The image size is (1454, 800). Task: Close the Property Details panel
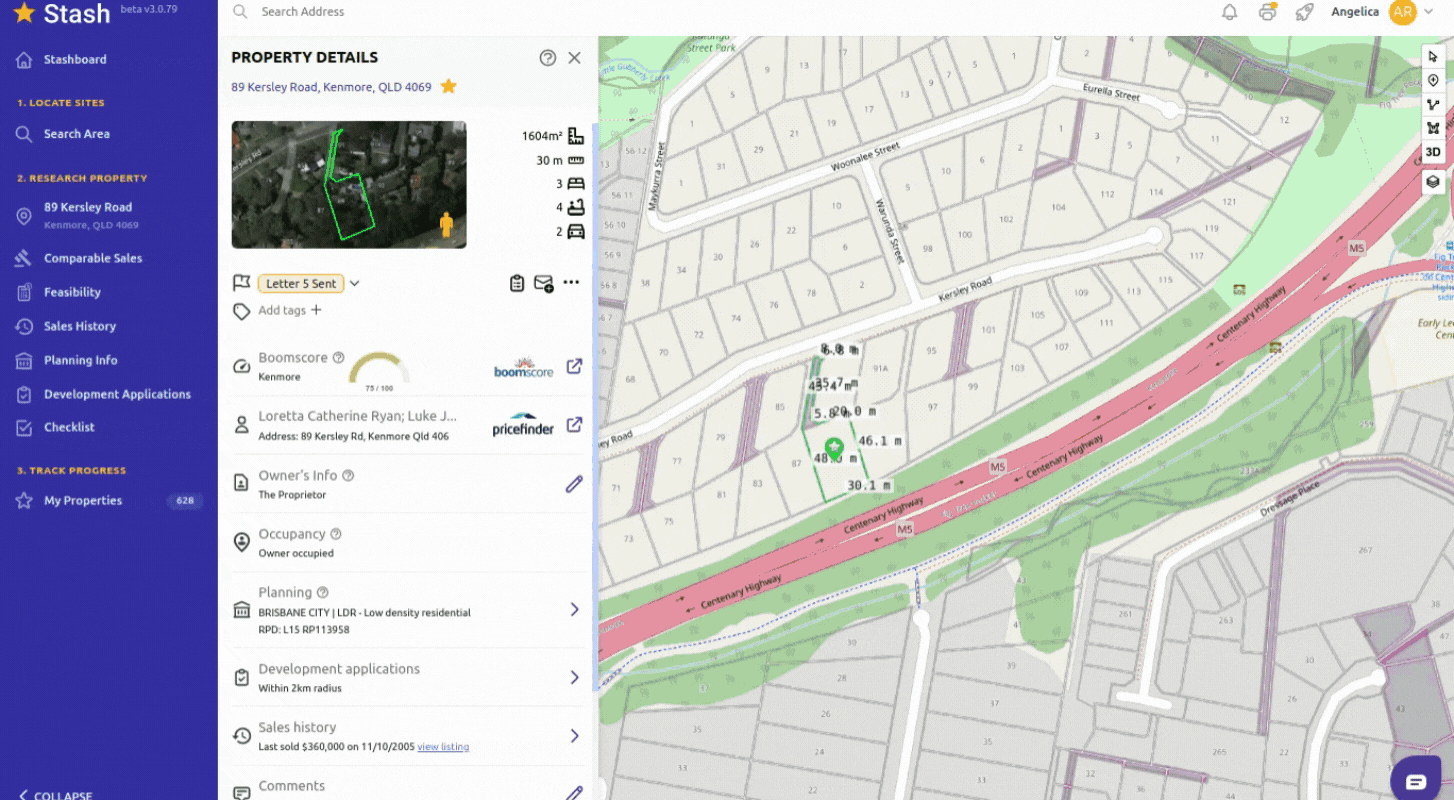tap(574, 58)
